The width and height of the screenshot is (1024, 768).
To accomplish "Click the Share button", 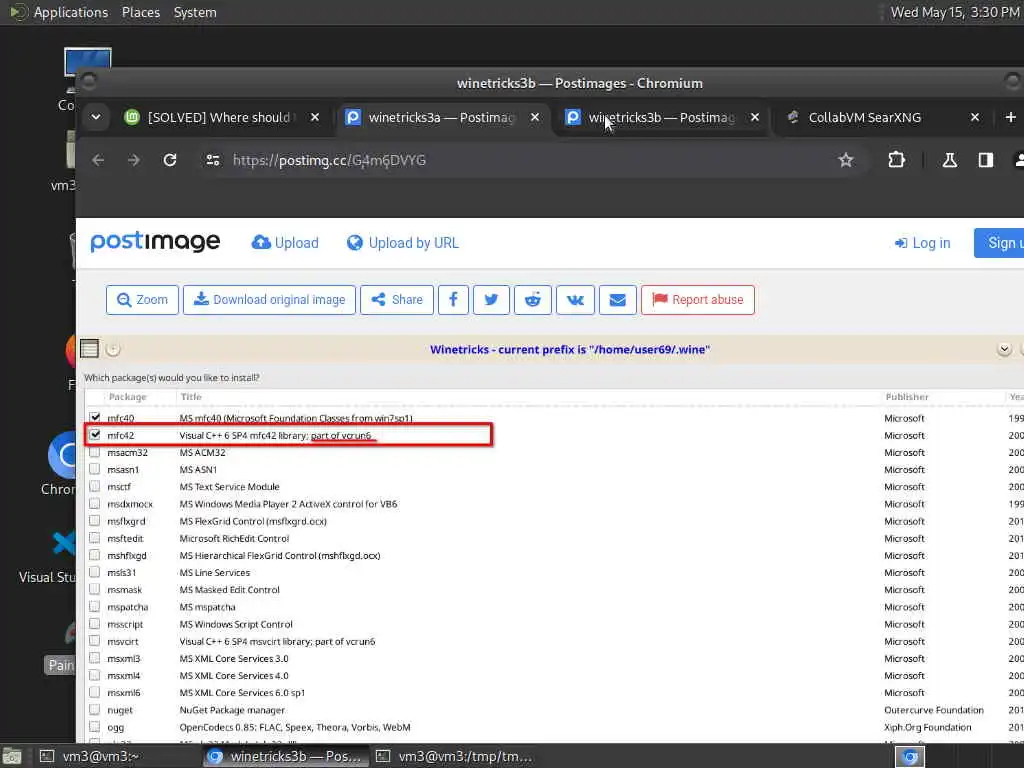I will pos(397,300).
